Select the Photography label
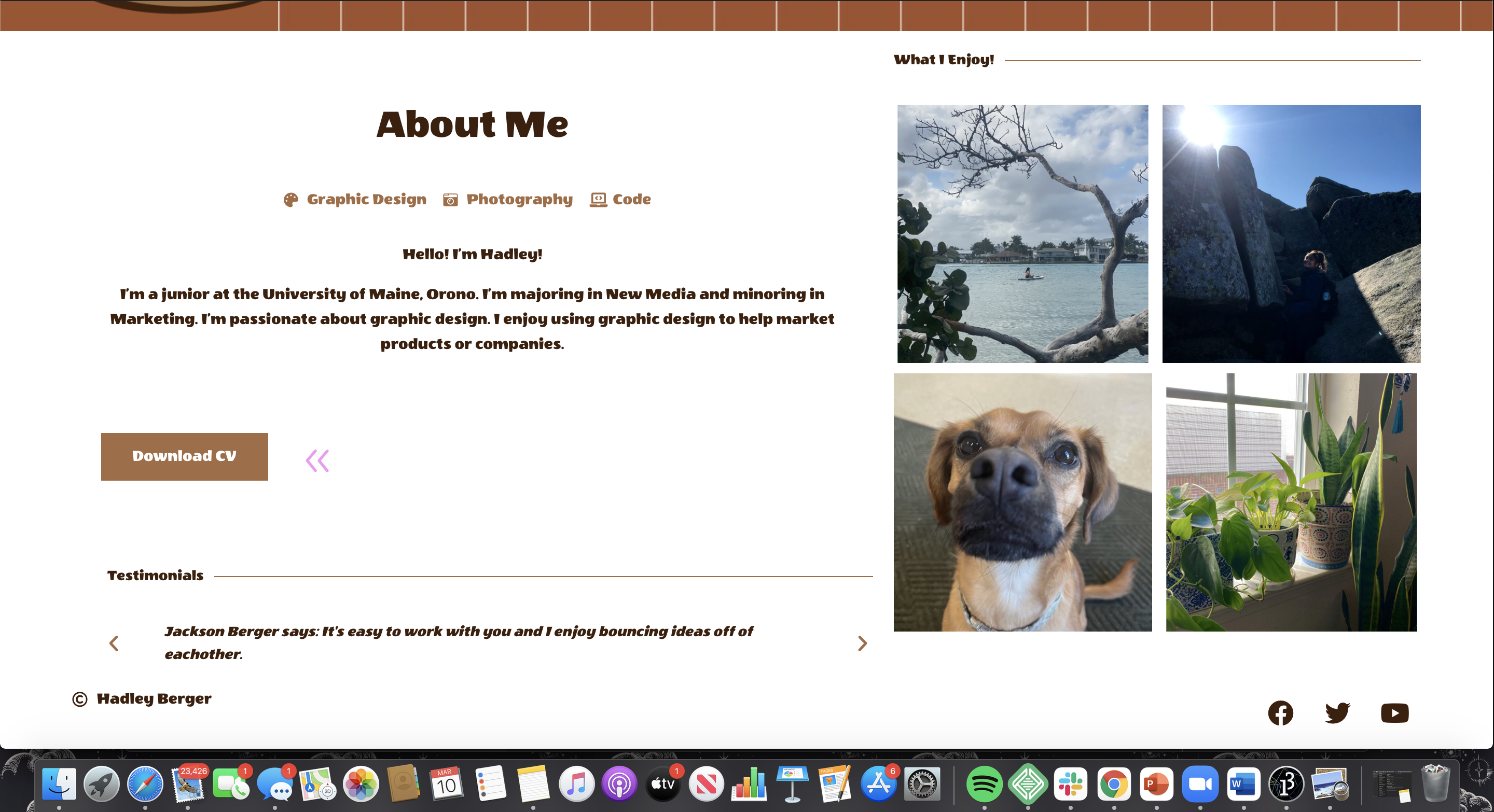 pyautogui.click(x=519, y=200)
